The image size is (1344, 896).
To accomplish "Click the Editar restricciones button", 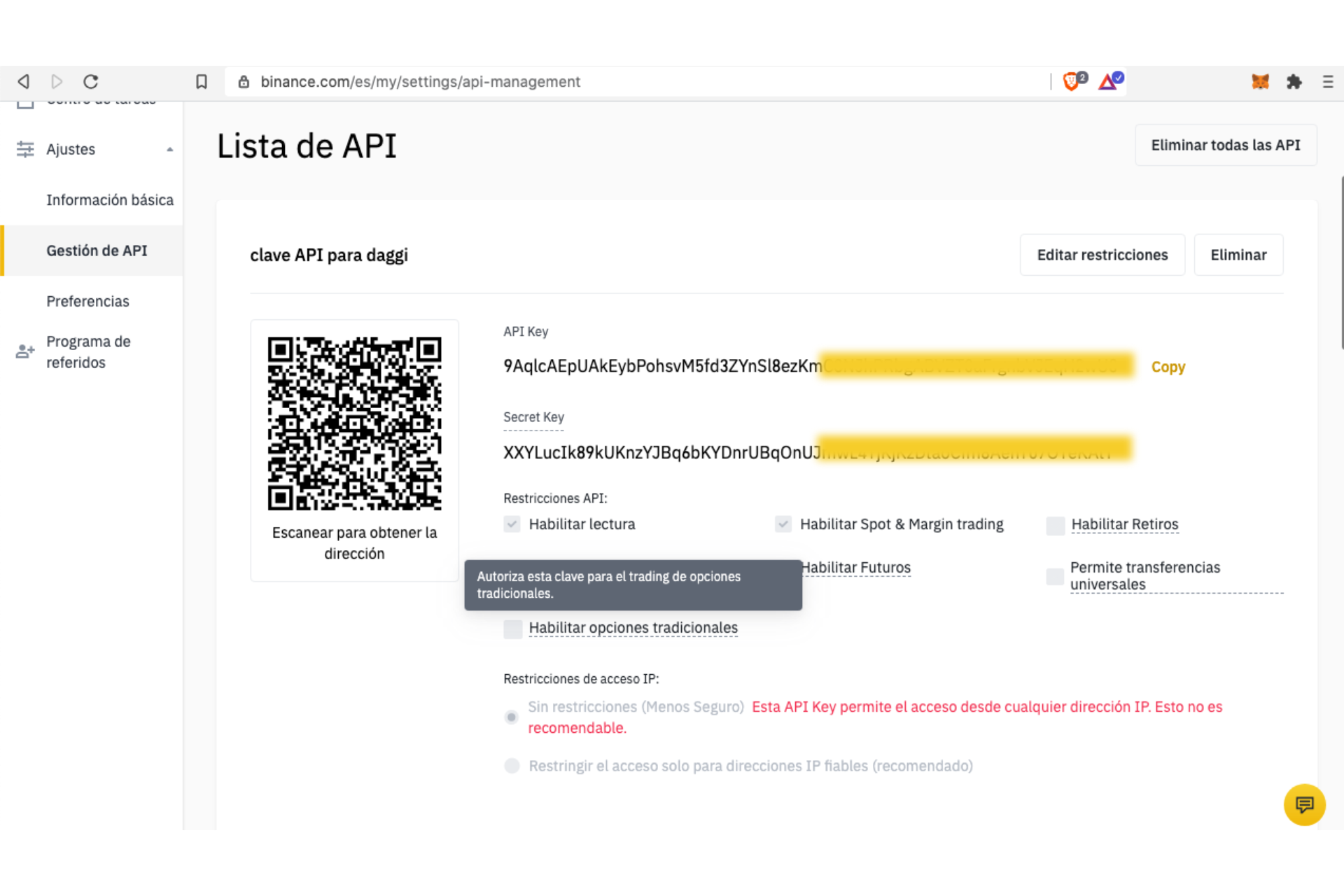I will pyautogui.click(x=1102, y=255).
